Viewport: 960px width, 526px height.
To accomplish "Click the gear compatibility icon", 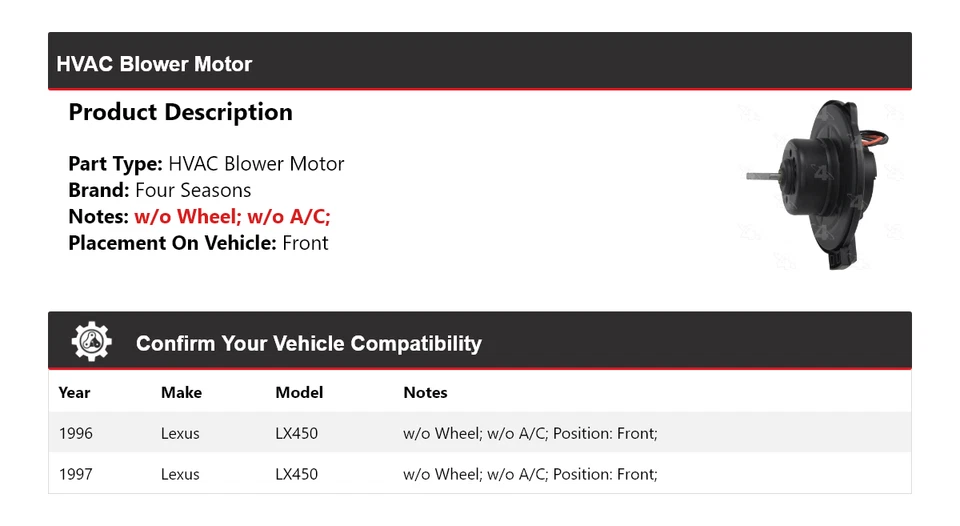I will [91, 342].
